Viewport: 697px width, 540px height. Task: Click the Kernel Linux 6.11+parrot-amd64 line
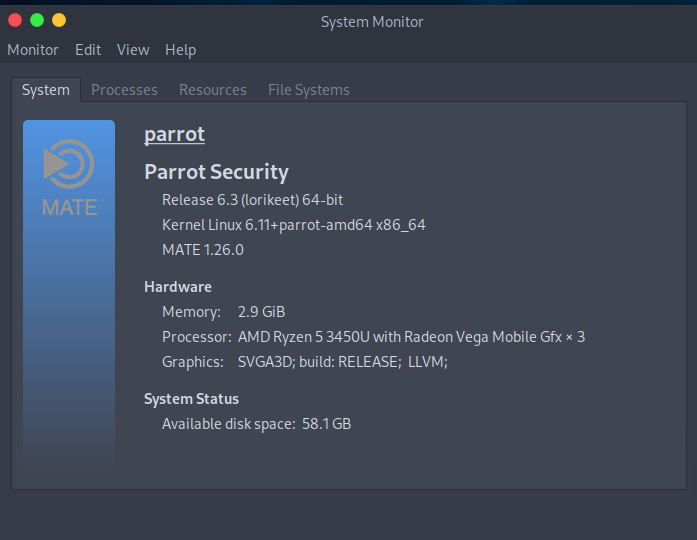(294, 225)
